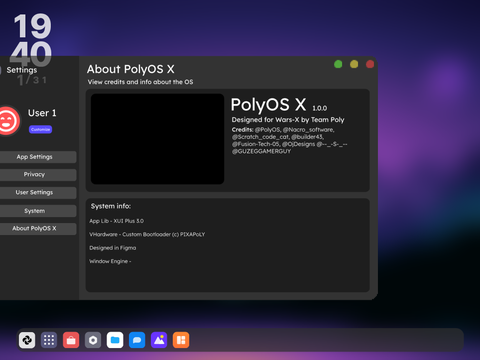Click the 'User 1' name text
480x360 pixels.
[x=42, y=113]
